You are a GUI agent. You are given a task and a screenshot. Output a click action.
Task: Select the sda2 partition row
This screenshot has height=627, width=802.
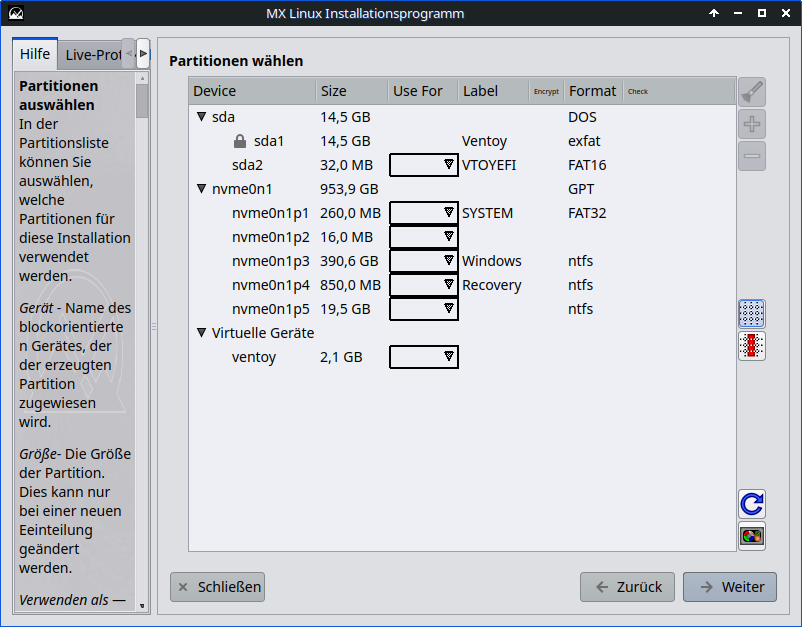pyautogui.click(x=462, y=165)
